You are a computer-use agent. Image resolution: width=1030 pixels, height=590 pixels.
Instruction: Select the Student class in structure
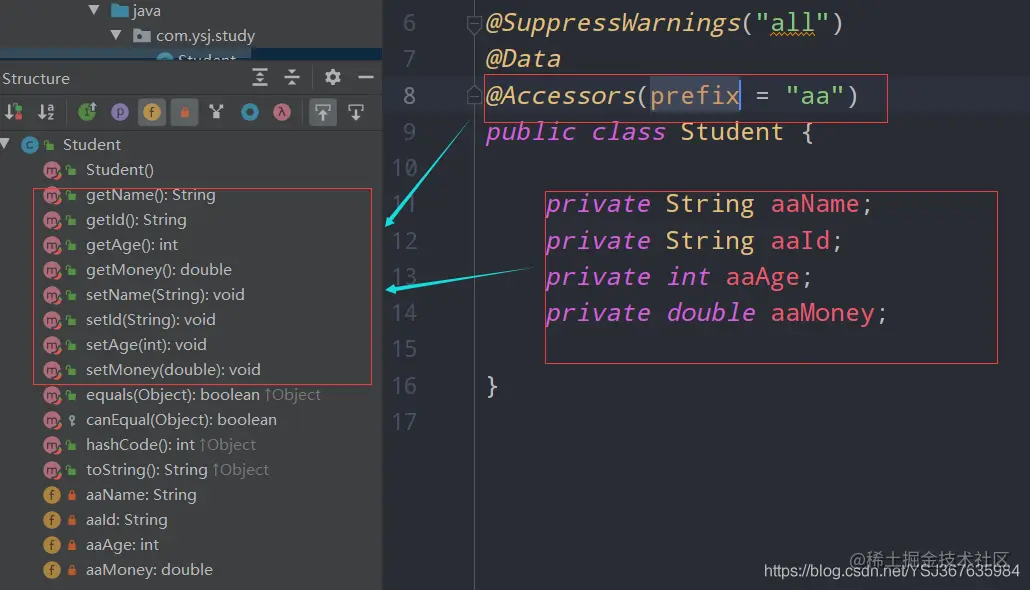click(x=91, y=145)
